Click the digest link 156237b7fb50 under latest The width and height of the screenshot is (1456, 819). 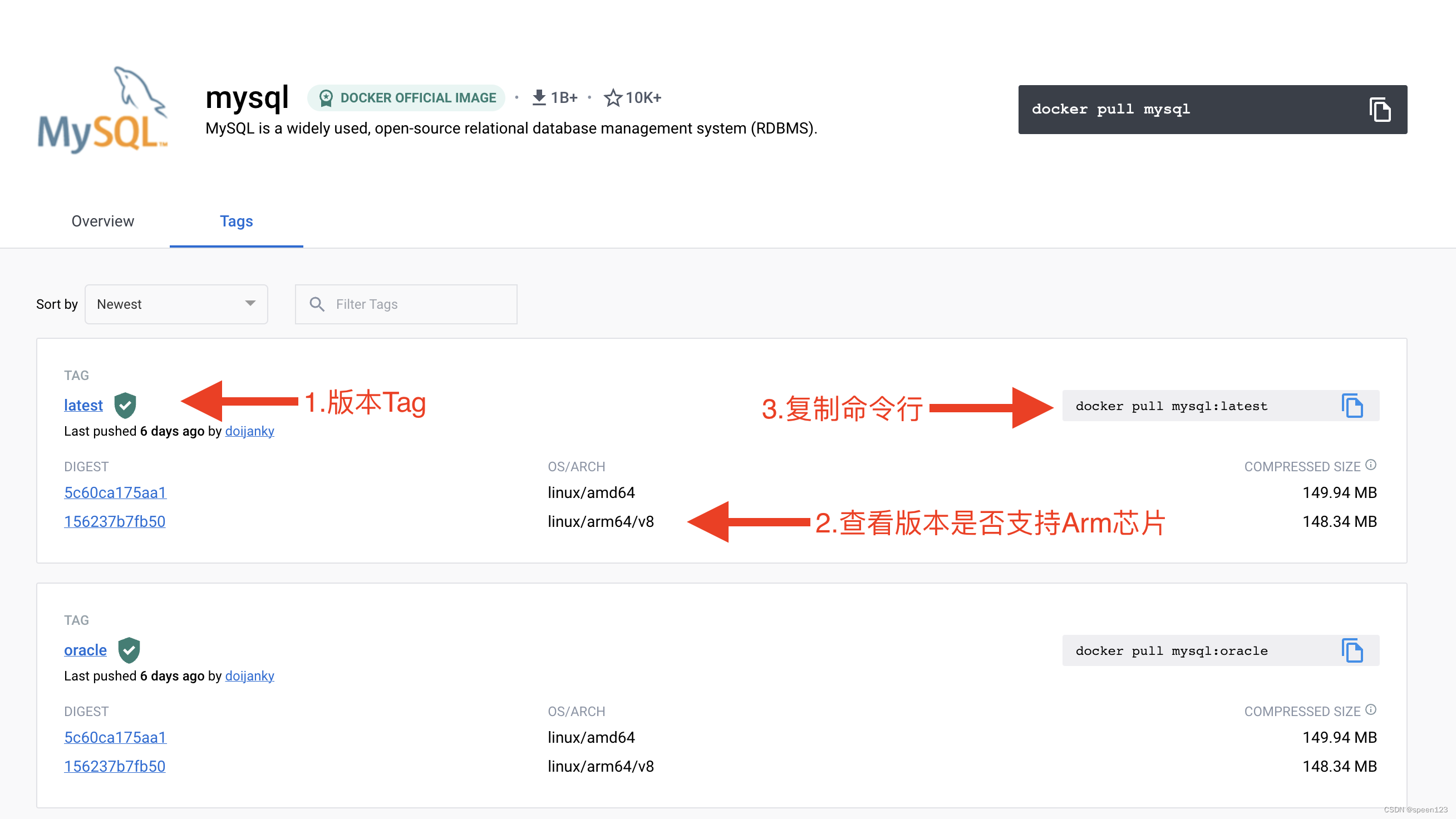click(113, 521)
